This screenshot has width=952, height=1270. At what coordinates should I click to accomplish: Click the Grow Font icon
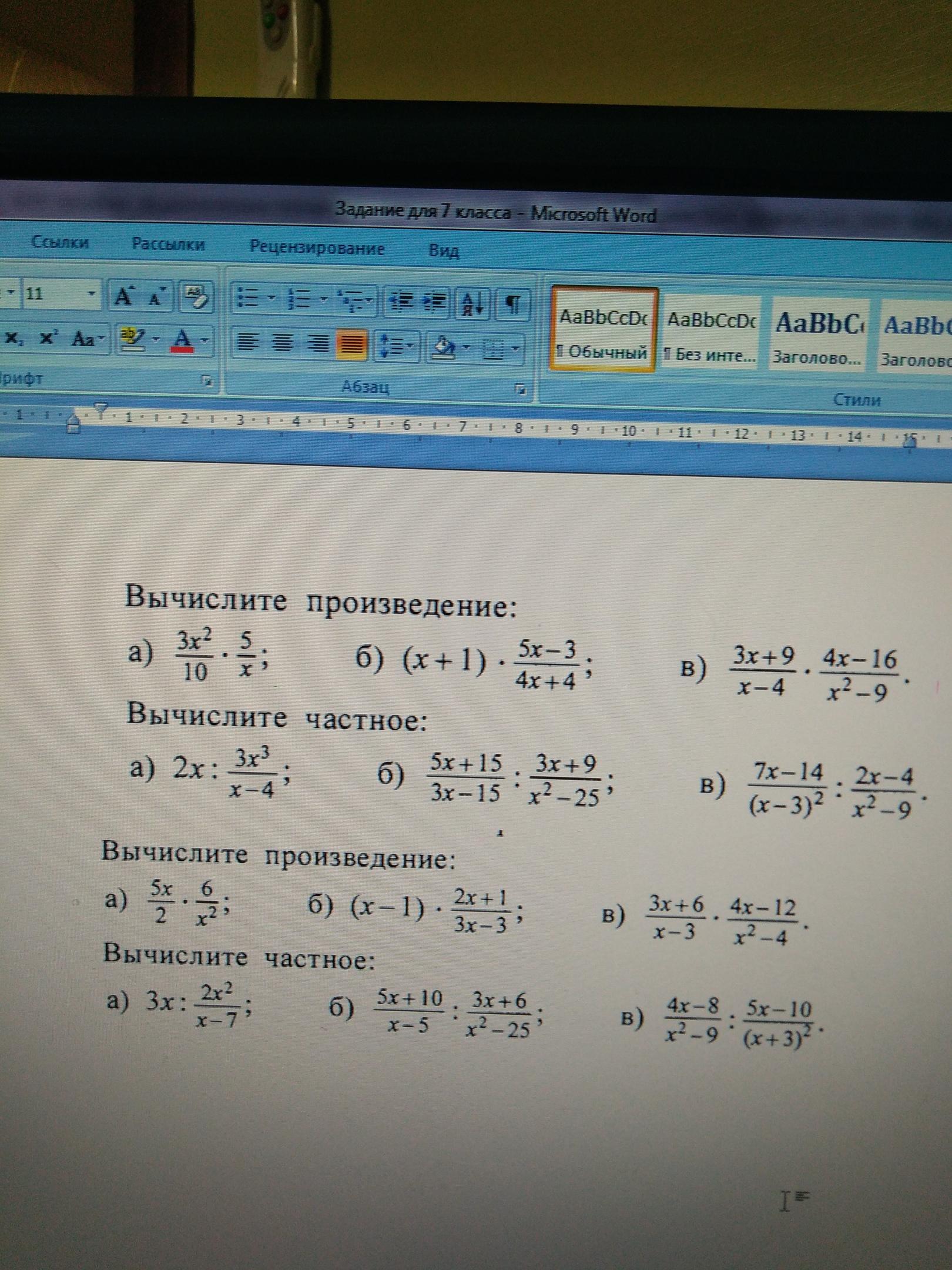[124, 296]
